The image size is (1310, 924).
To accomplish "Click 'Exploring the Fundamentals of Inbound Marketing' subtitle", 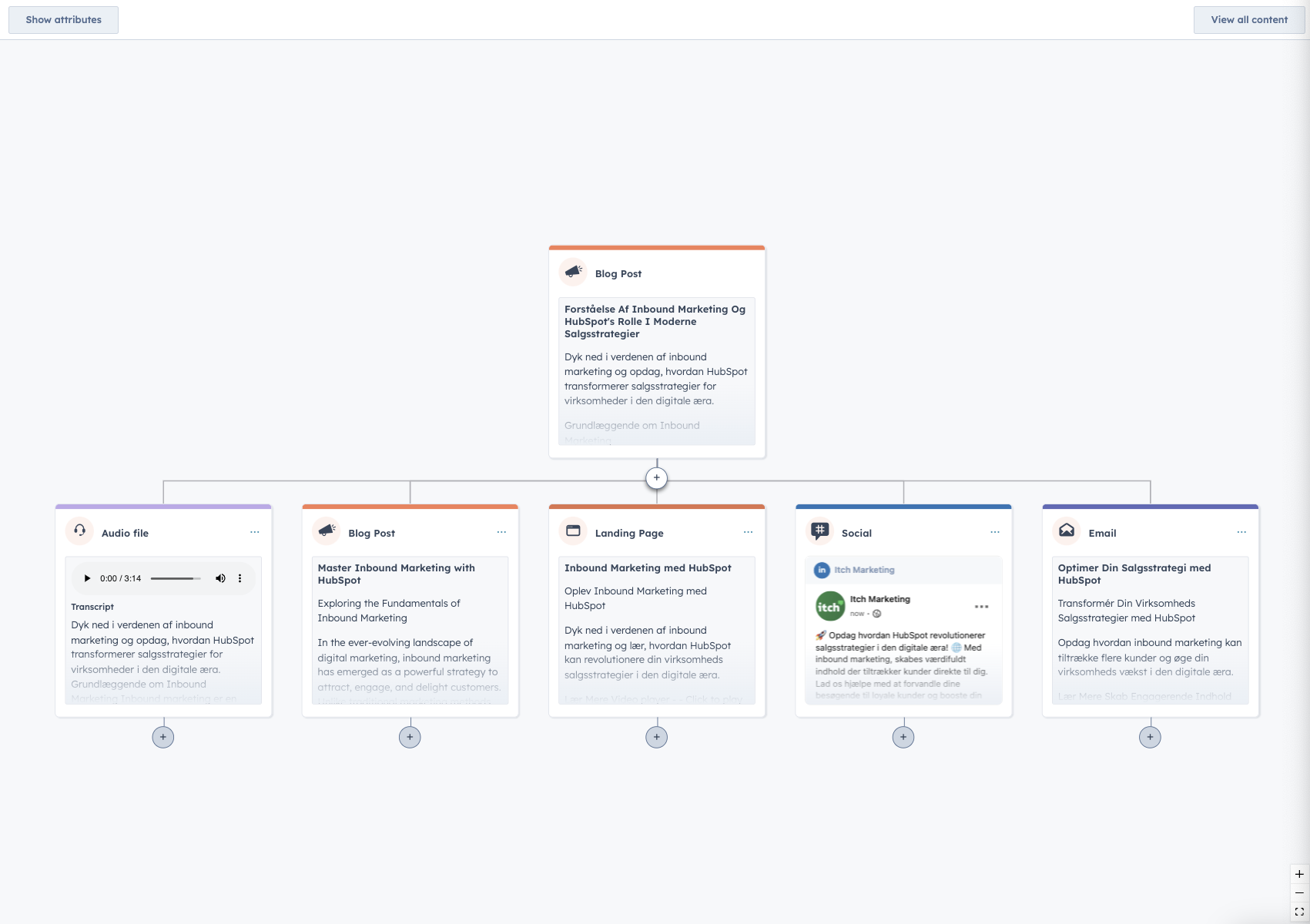I will tap(389, 611).
